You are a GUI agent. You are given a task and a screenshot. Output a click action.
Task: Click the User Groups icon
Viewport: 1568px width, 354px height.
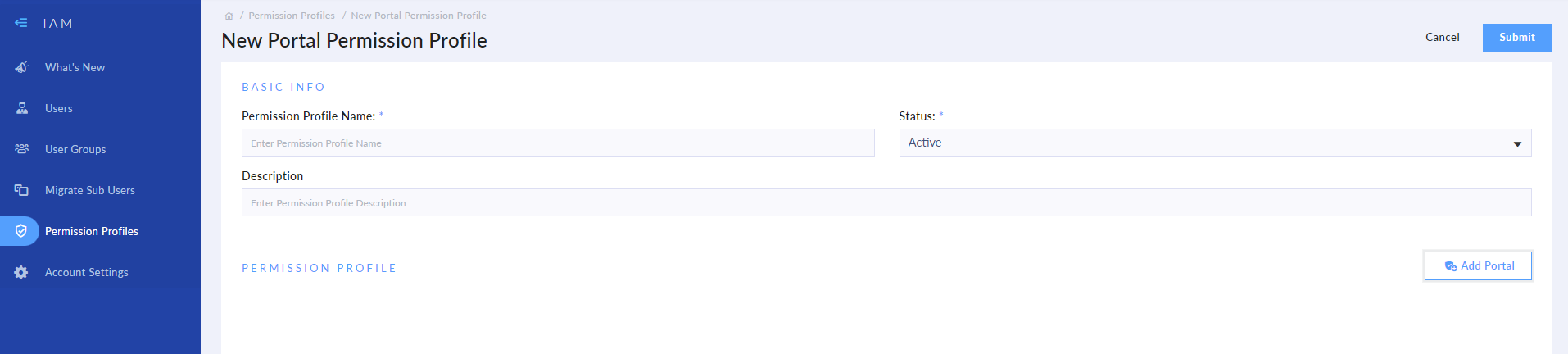22,149
